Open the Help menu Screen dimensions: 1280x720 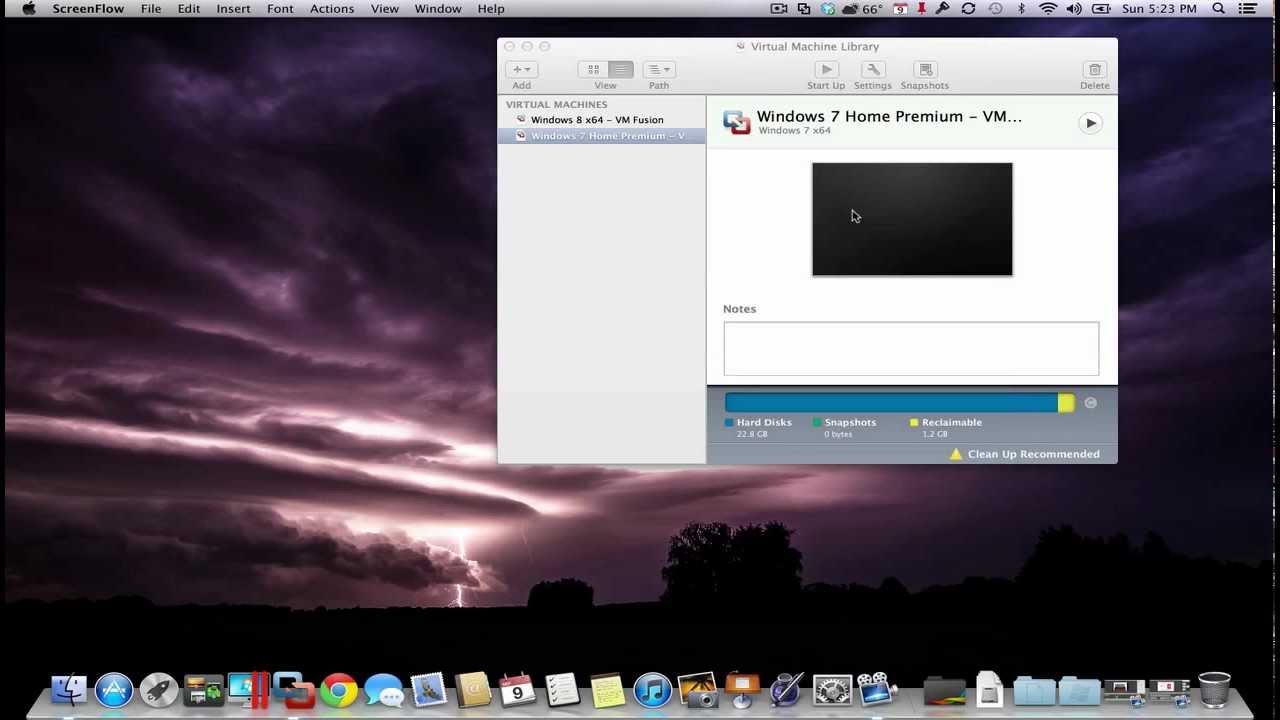click(x=491, y=9)
